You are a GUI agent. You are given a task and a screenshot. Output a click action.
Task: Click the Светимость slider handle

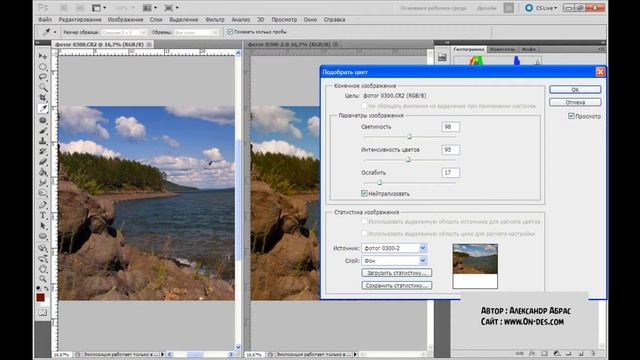tap(409, 136)
